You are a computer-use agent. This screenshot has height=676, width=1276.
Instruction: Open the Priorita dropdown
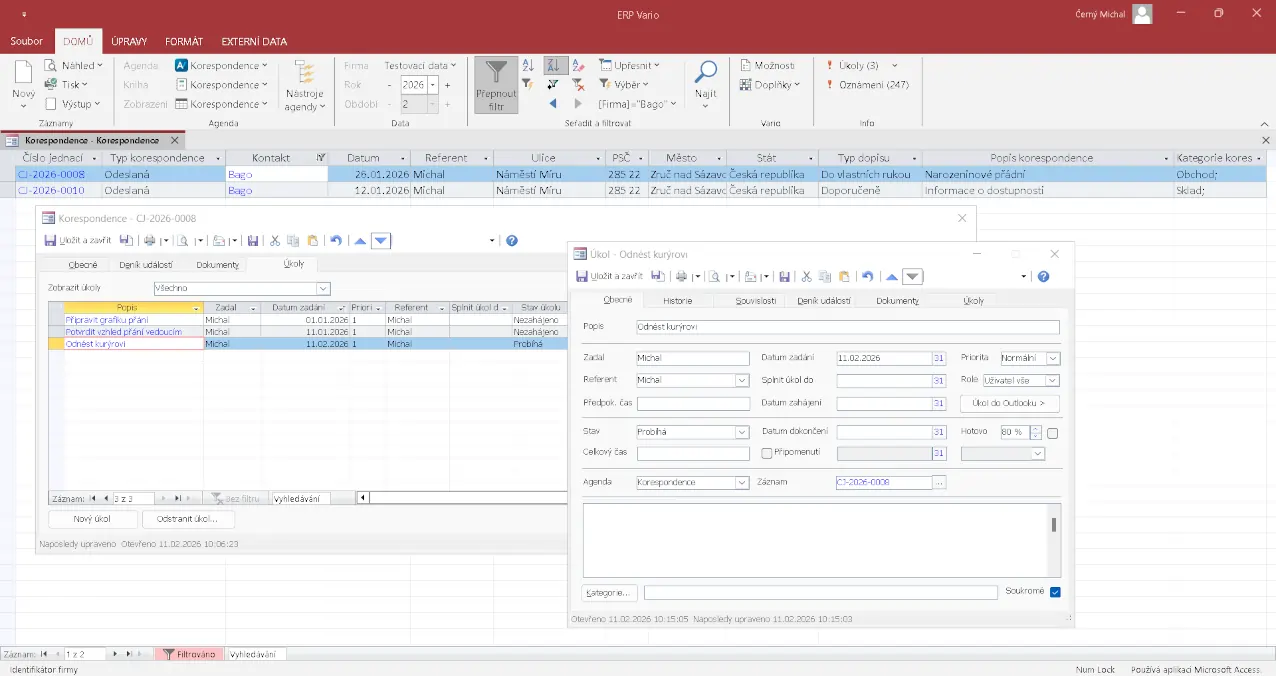[1053, 358]
